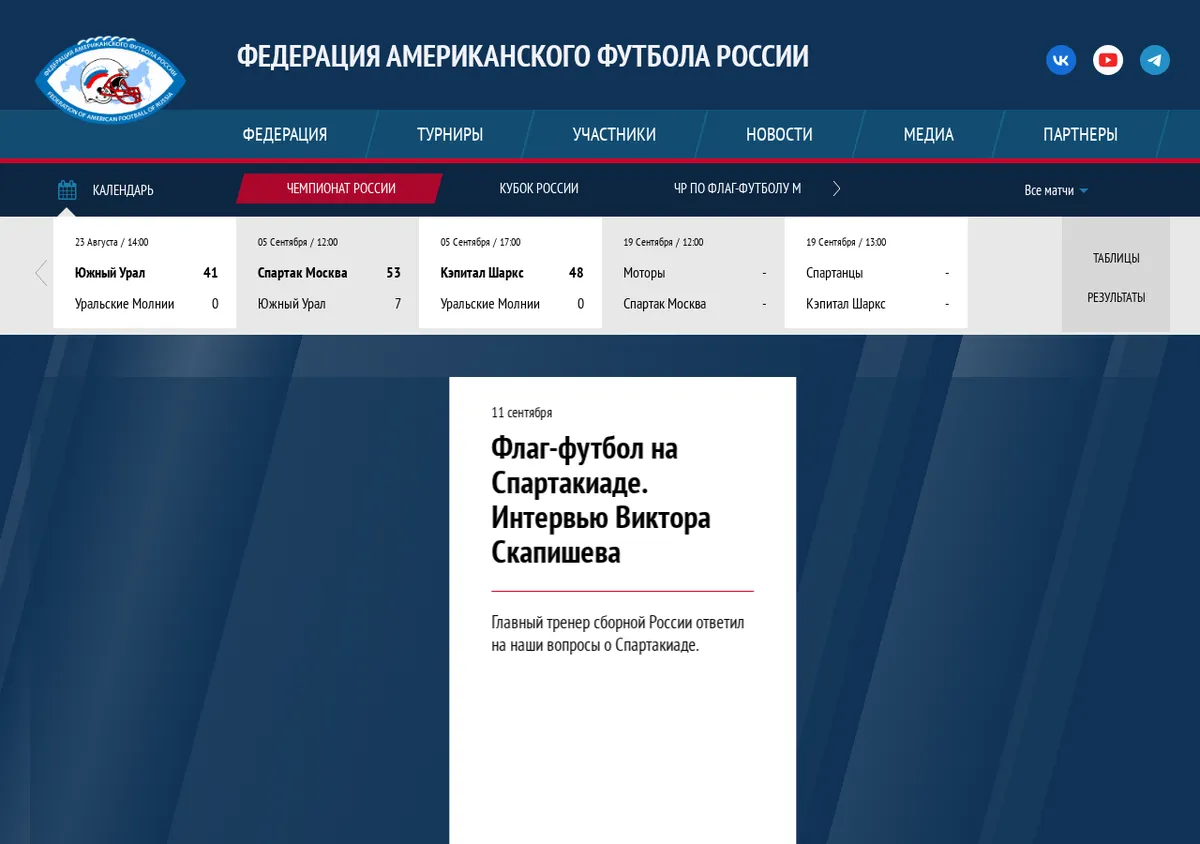Switch to ЧР по флаг-футболу М tab

737,189
